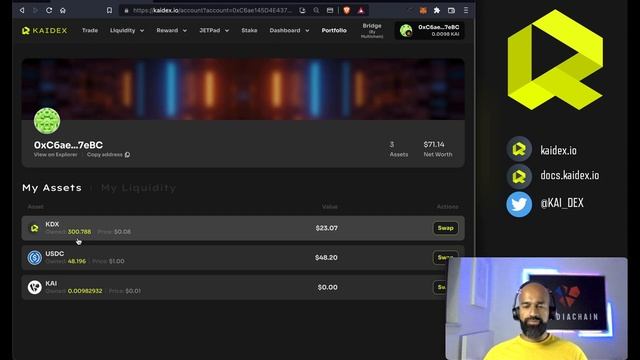Click the browser forward arrow
The width and height of the screenshot is (640, 360).
click(x=36, y=10)
